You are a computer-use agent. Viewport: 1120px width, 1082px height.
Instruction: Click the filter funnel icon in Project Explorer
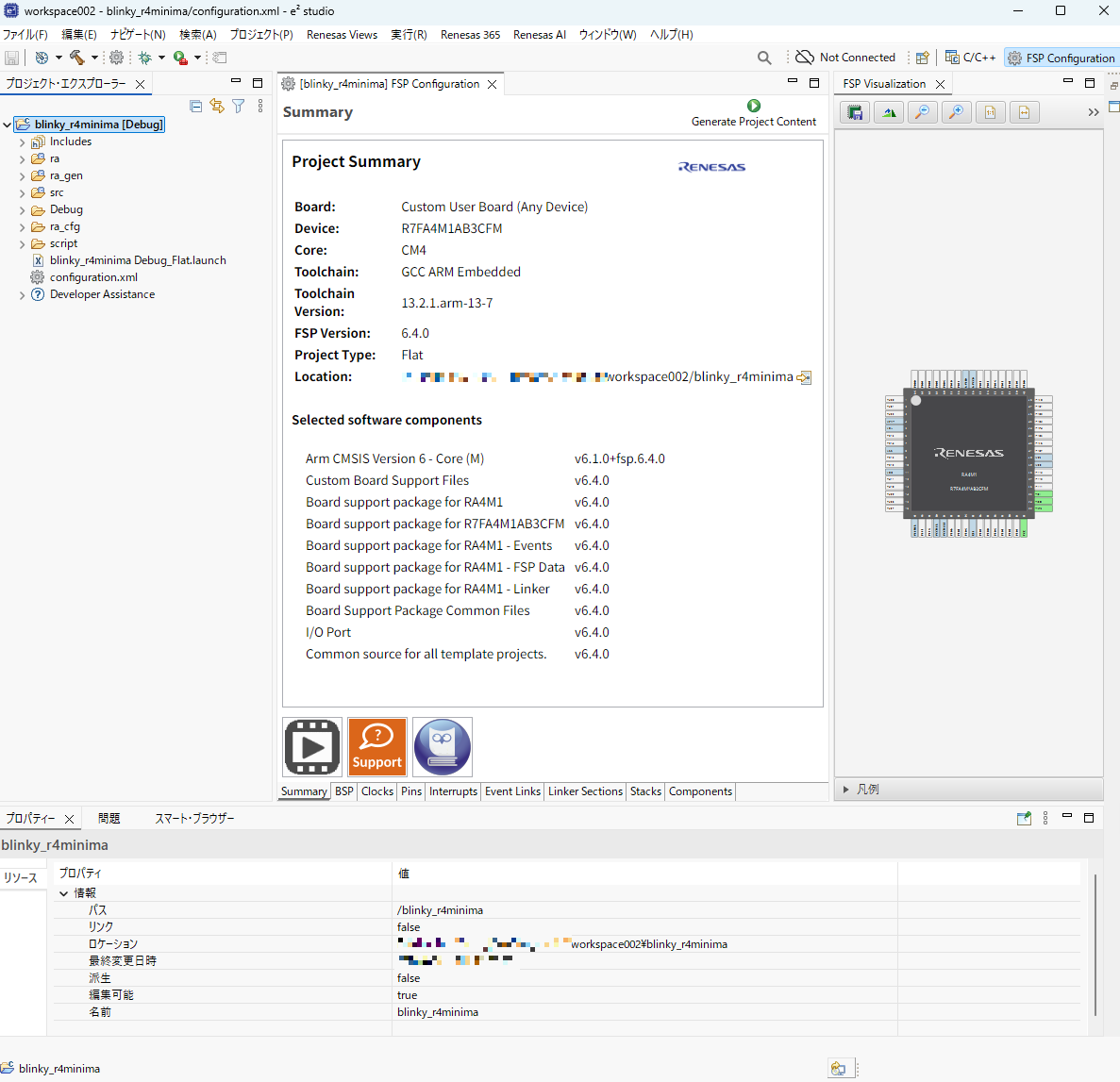pyautogui.click(x=239, y=107)
